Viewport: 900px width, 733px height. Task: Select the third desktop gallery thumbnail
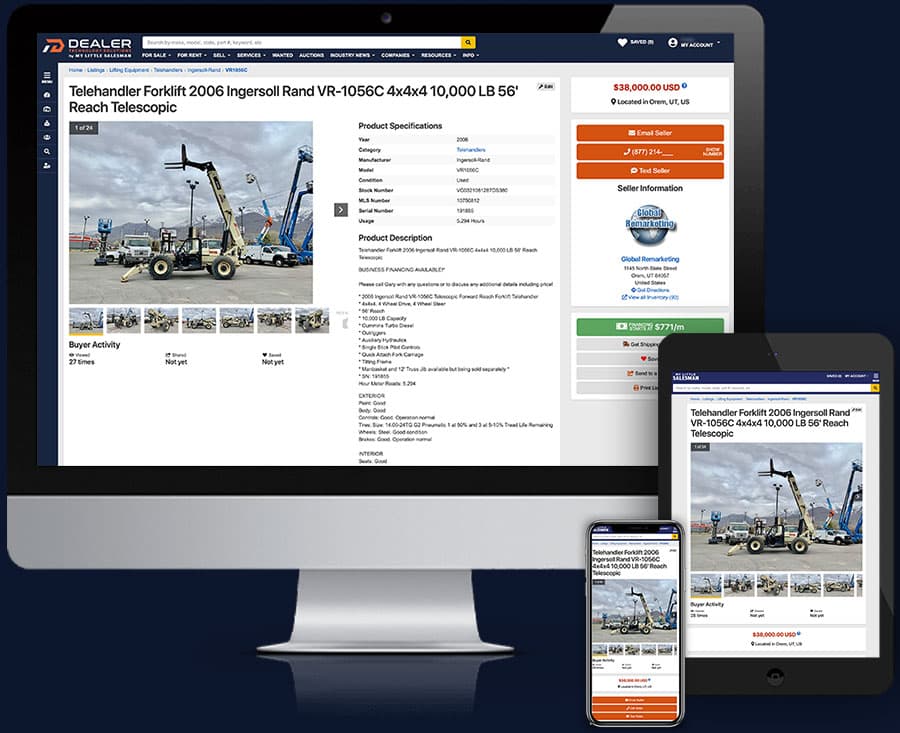click(161, 320)
